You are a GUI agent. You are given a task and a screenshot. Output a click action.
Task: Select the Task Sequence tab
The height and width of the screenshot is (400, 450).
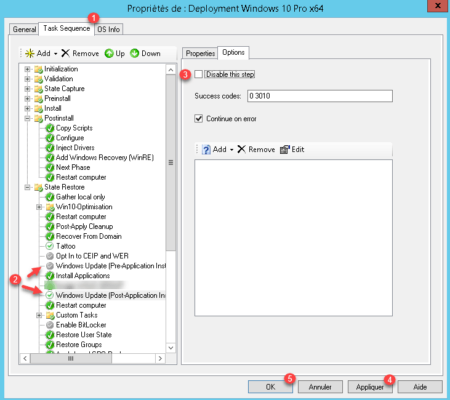click(x=66, y=28)
